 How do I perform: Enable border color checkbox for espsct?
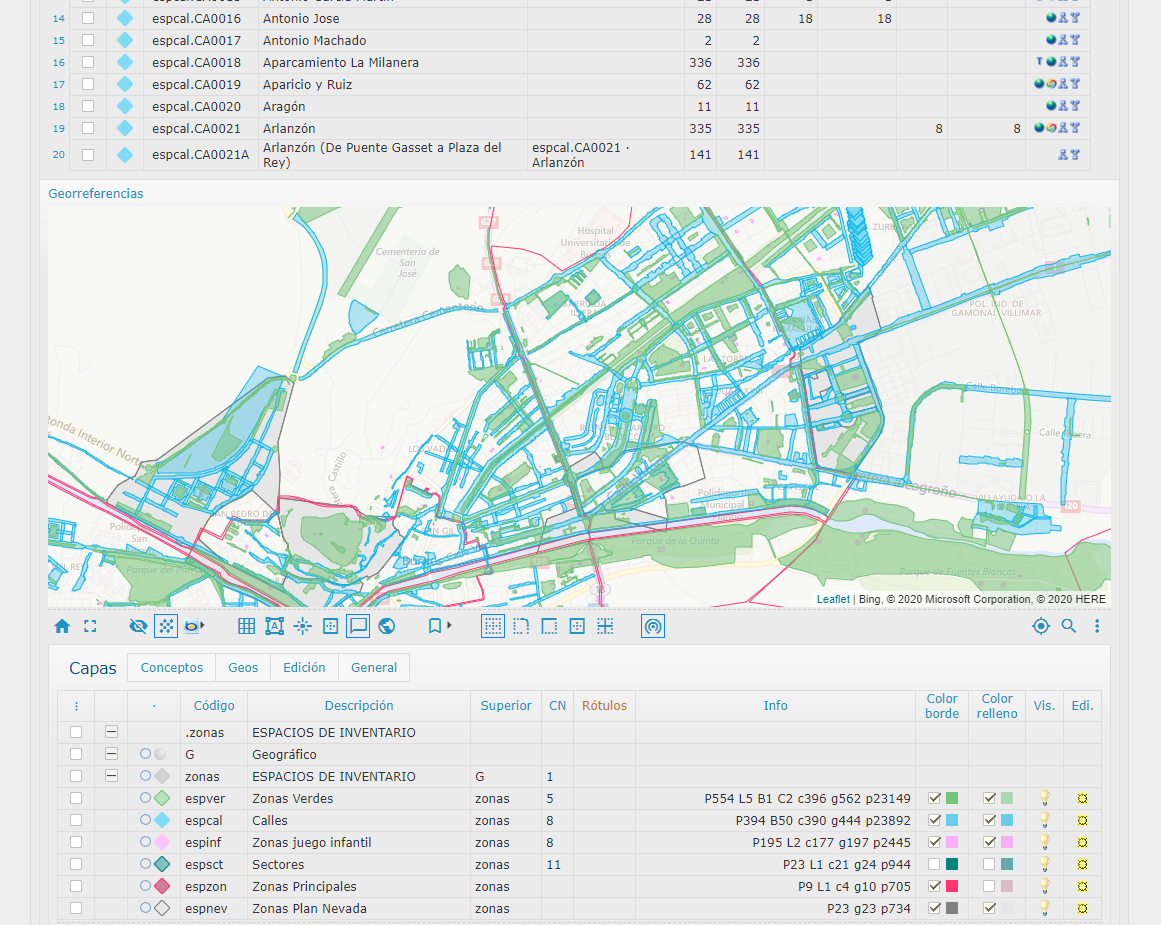[934, 864]
